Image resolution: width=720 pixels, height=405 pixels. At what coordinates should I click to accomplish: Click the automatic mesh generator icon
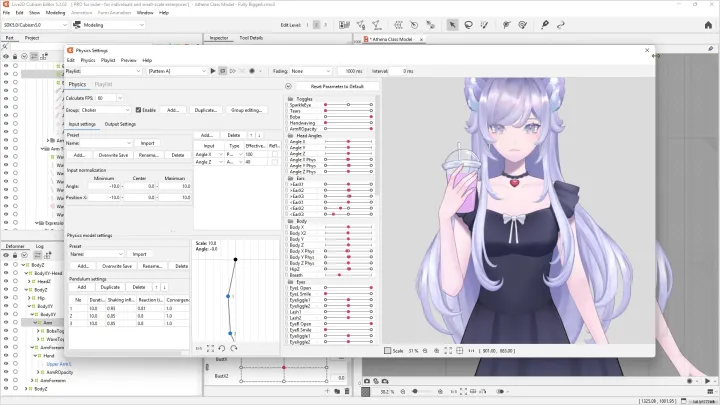pos(377,25)
